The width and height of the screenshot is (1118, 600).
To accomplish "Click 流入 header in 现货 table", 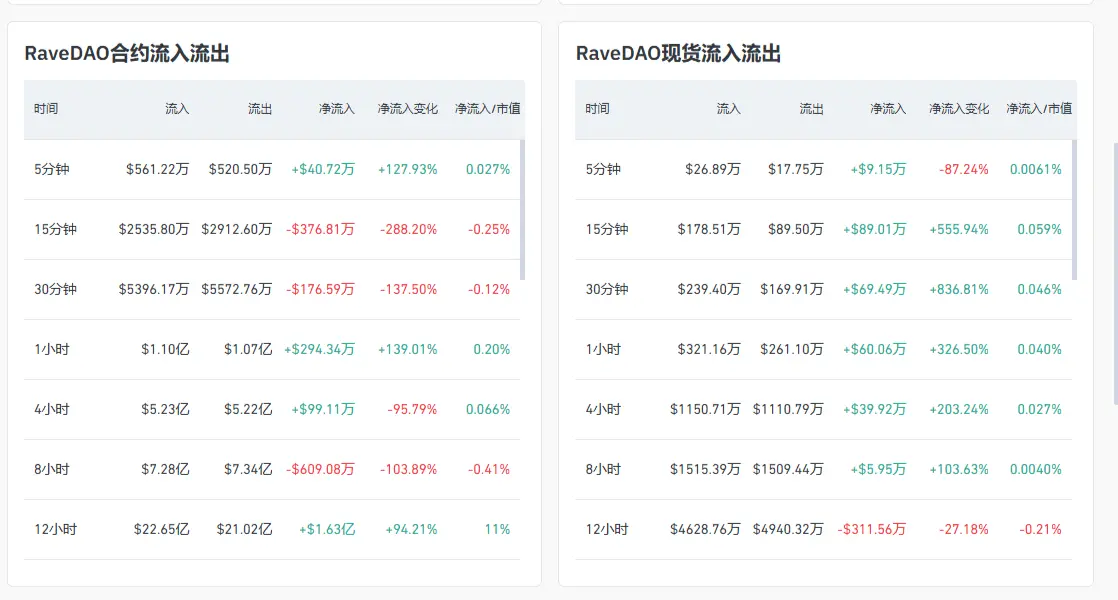I will tap(728, 108).
